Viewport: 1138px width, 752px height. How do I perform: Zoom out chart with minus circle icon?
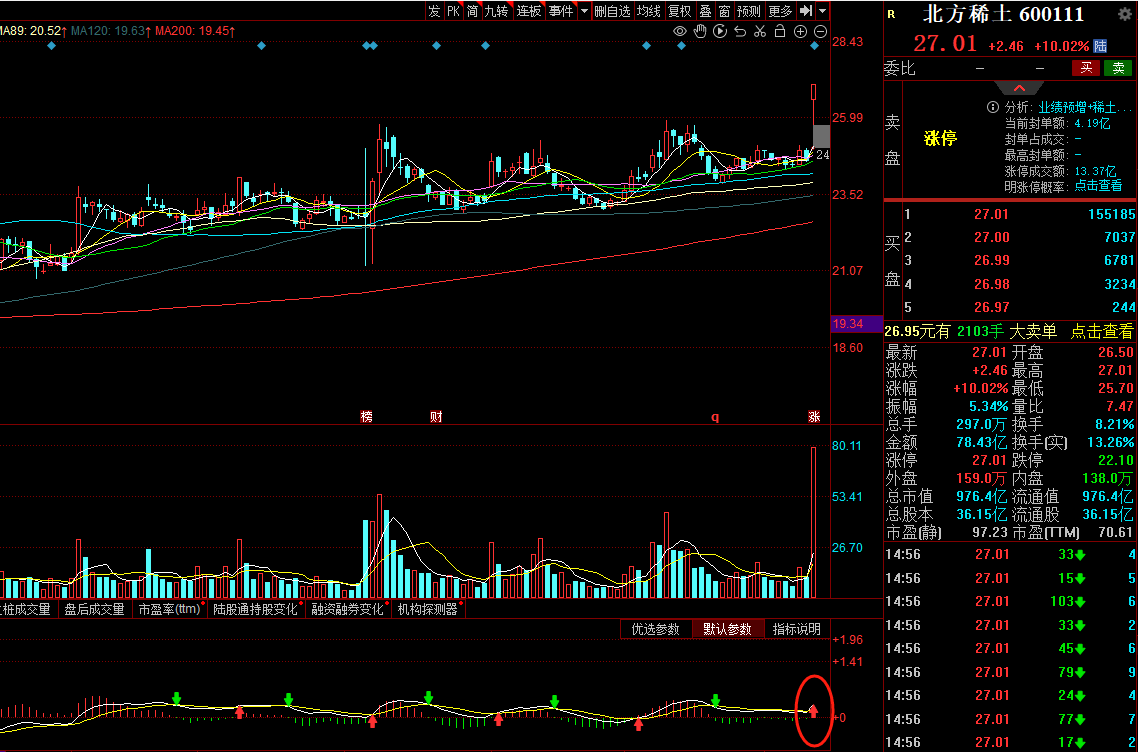click(x=821, y=31)
